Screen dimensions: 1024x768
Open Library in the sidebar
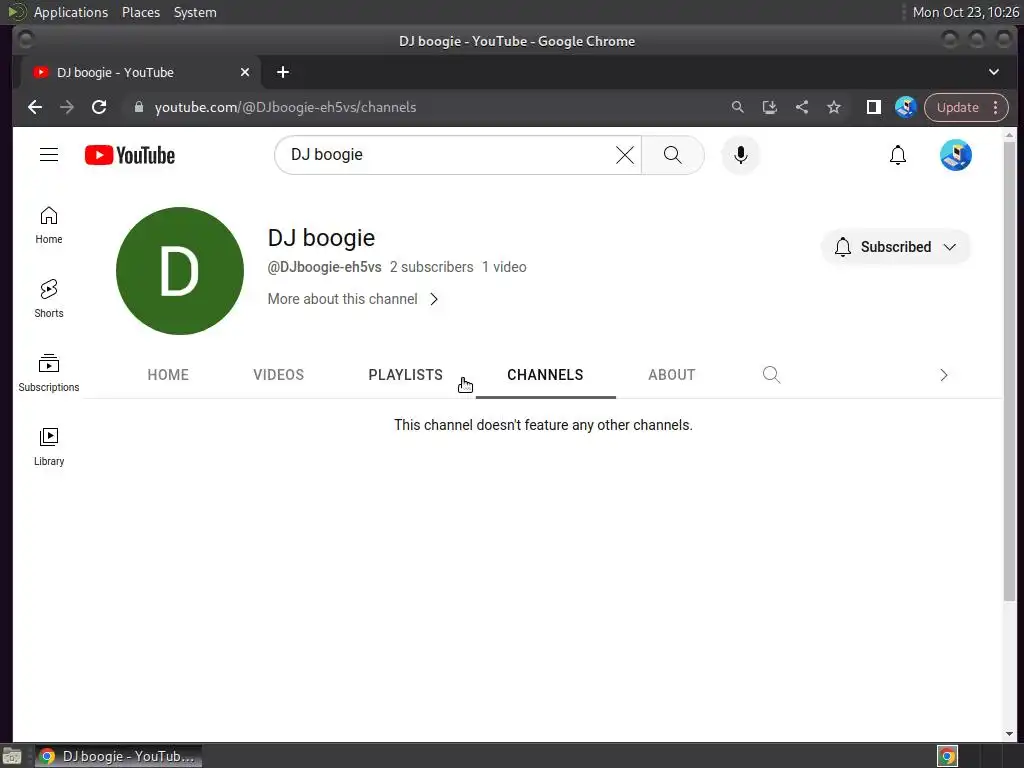[49, 447]
